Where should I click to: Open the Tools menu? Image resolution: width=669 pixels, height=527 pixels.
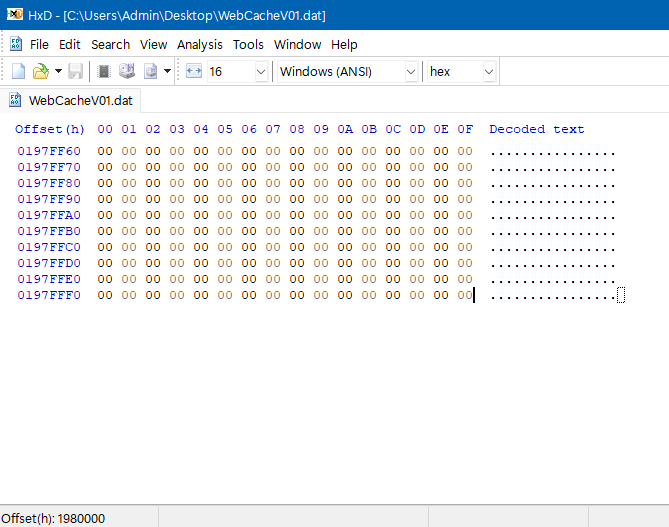pyautogui.click(x=248, y=44)
